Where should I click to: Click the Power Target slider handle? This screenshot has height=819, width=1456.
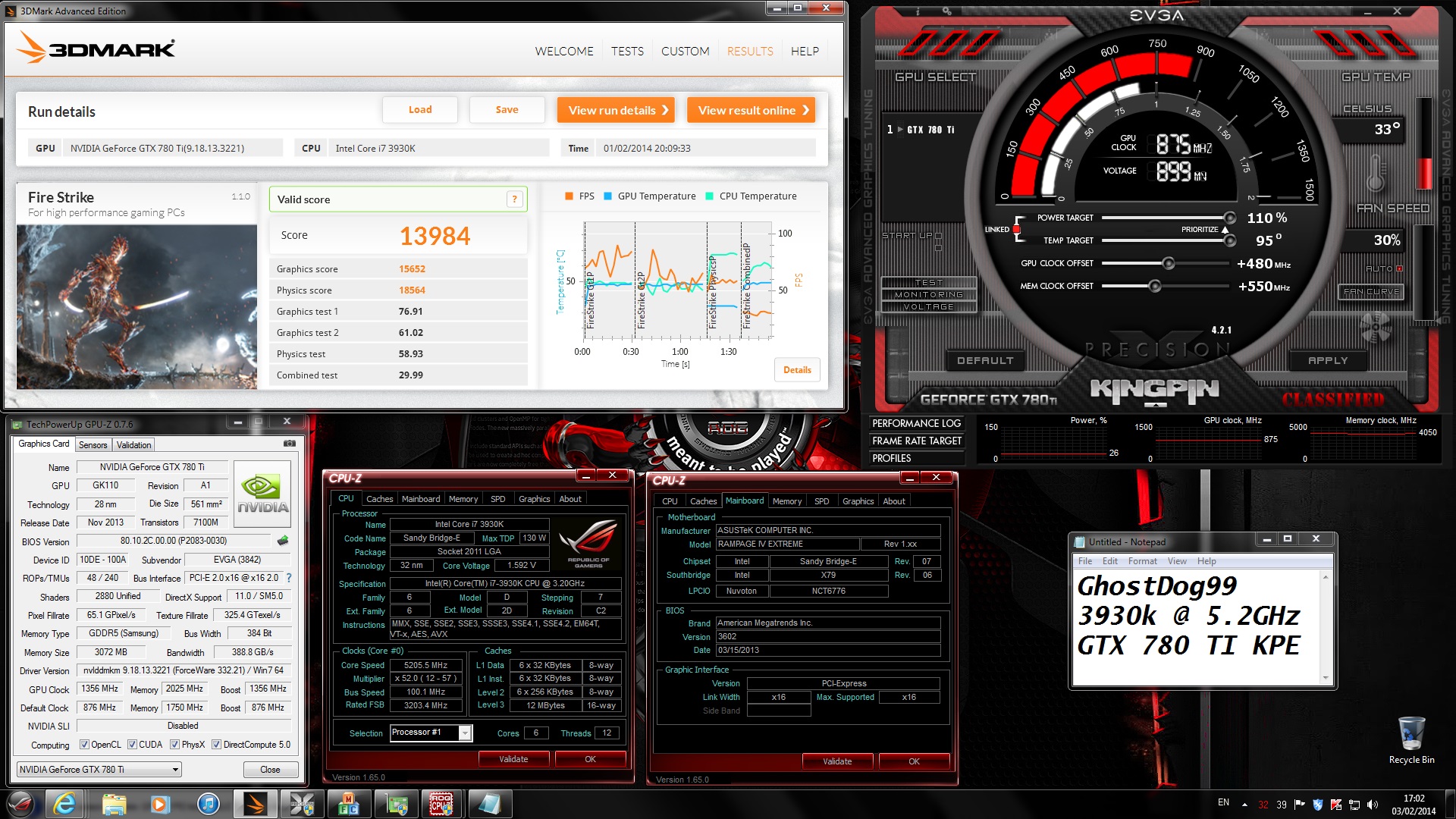(x=1230, y=218)
